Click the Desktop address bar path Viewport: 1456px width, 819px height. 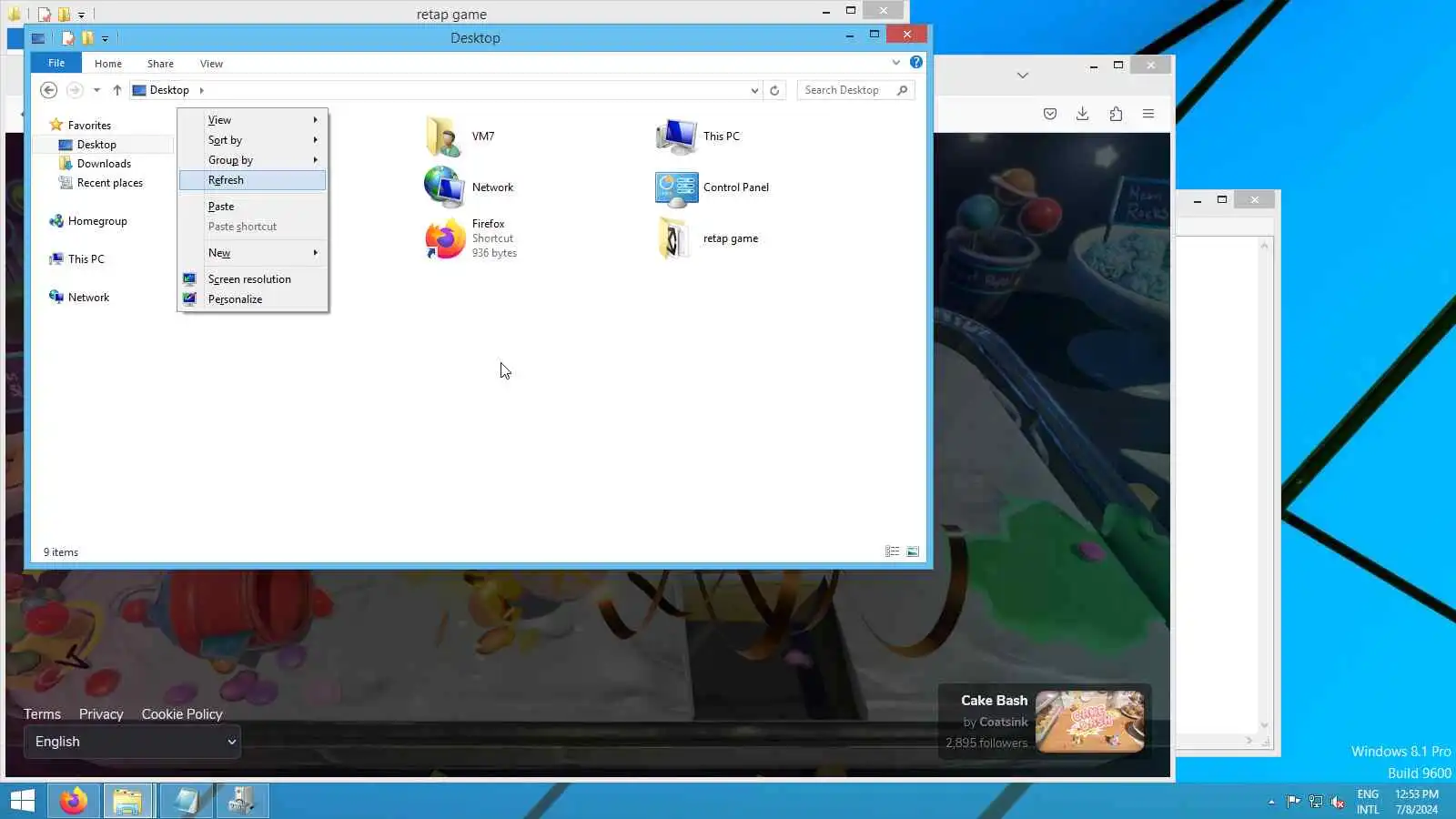coord(169,90)
